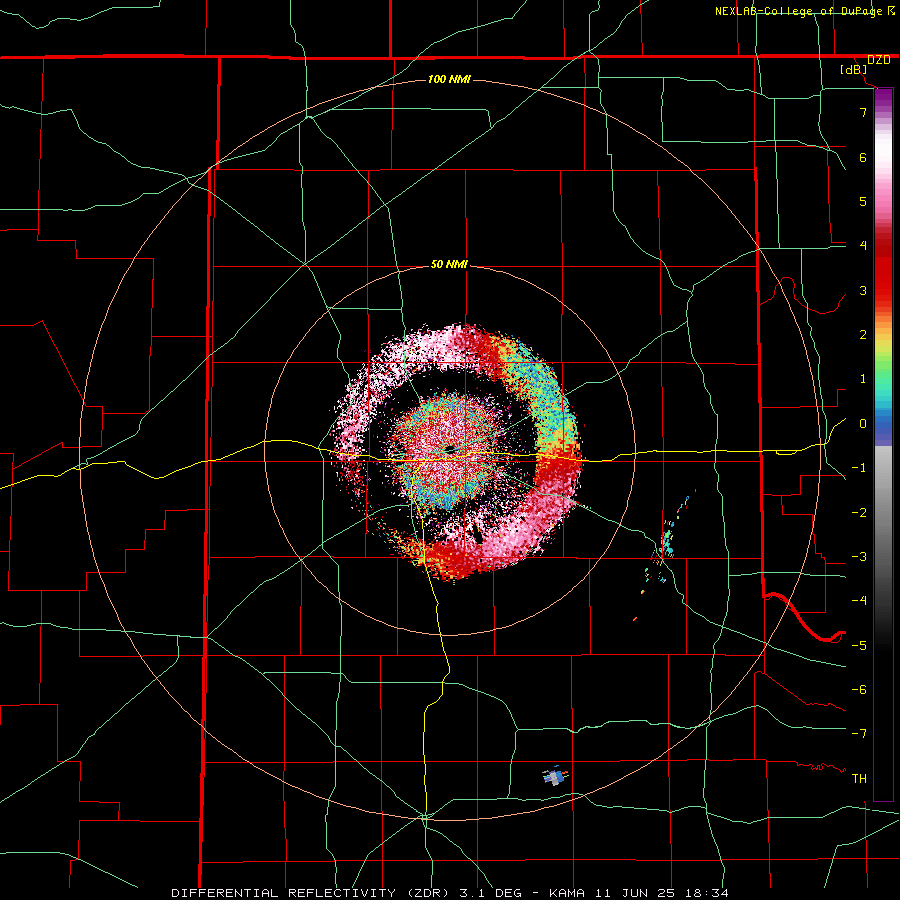This screenshot has height=900, width=900.
Task: Click the "18:34" timestamp in the caption
Action: (707, 893)
